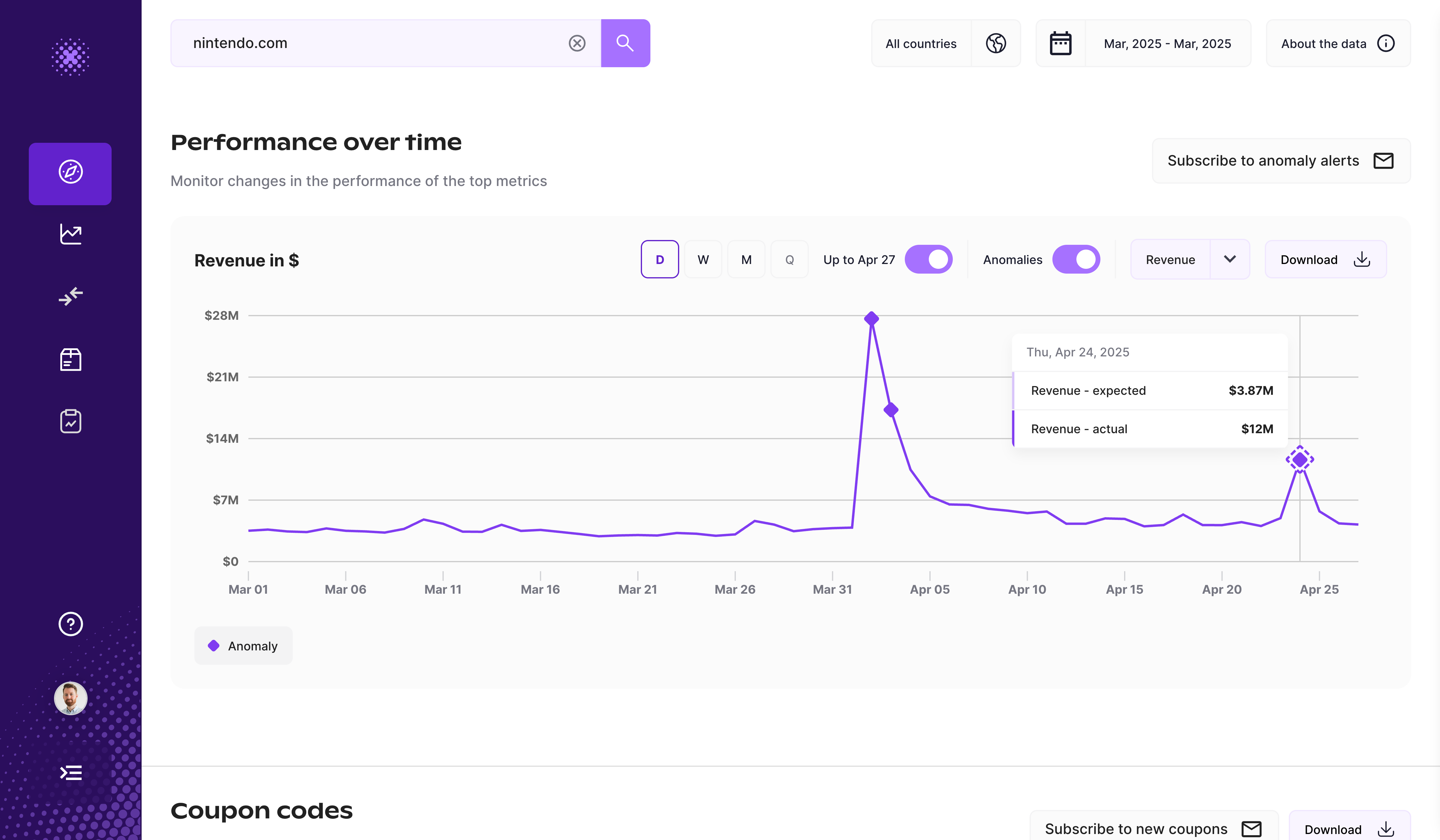Open the help question mark icon
The height and width of the screenshot is (840, 1440).
(x=70, y=624)
